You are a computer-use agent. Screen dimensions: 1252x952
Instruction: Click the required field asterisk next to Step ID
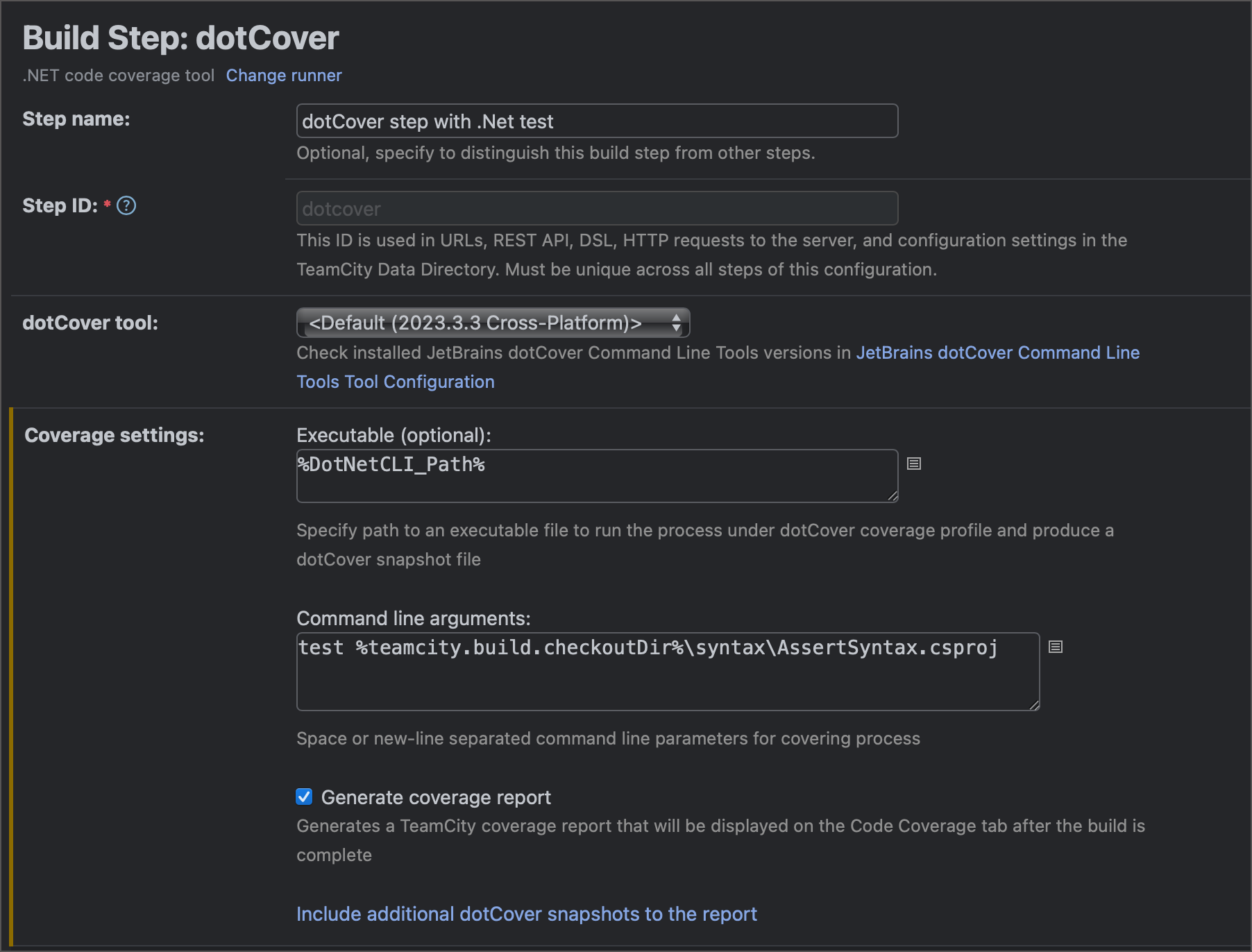click(108, 203)
